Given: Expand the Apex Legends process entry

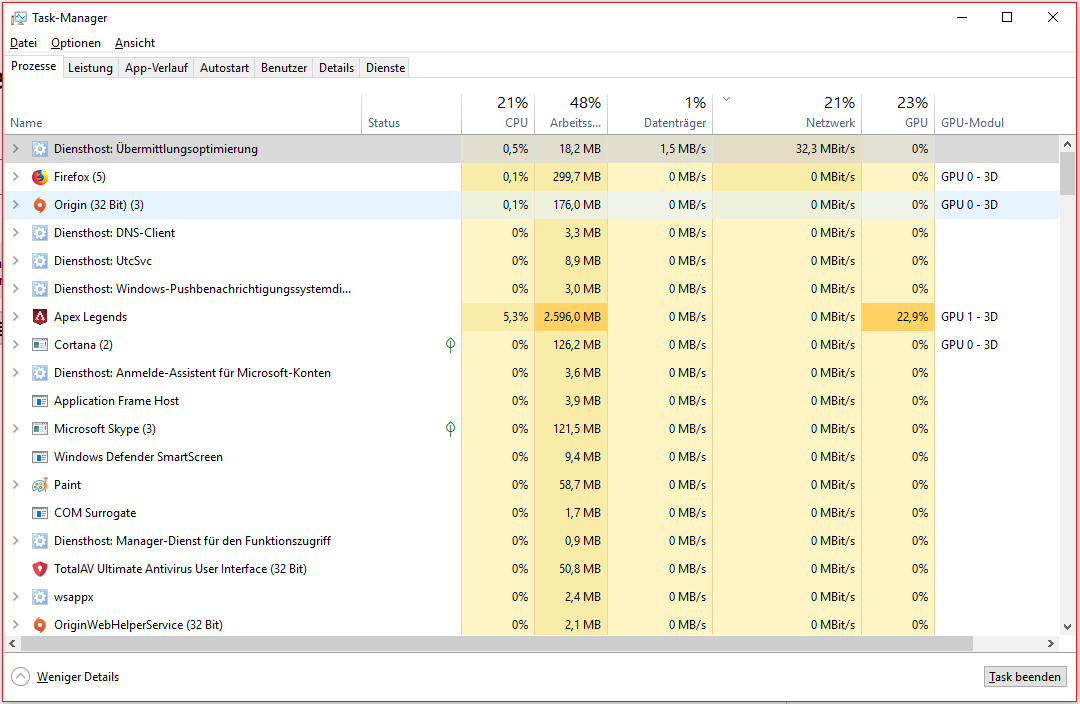Looking at the screenshot, I should (16, 317).
